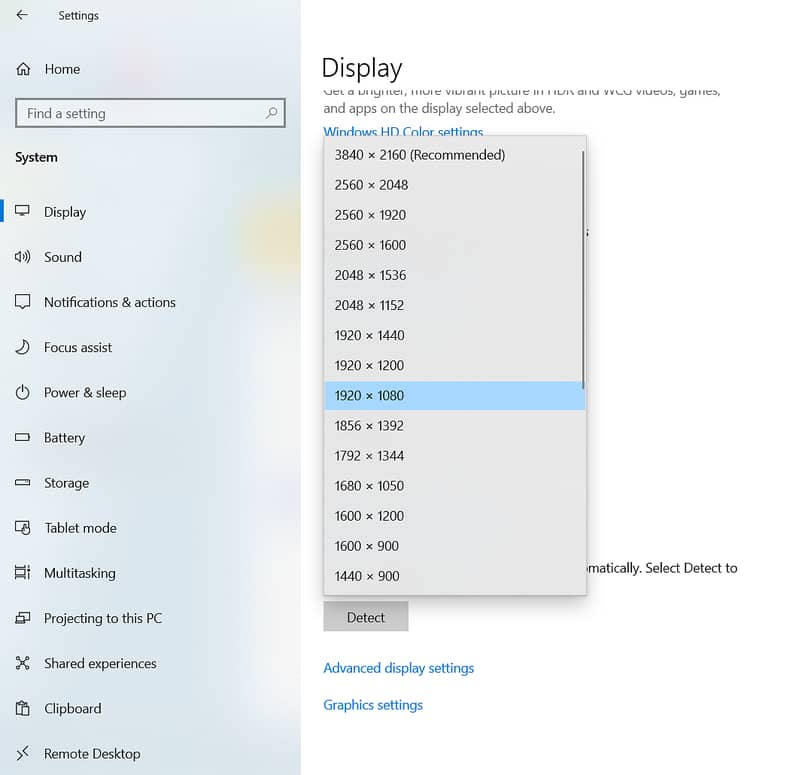The image size is (799, 775).
Task: Click the search magnifier icon
Action: pyautogui.click(x=271, y=113)
